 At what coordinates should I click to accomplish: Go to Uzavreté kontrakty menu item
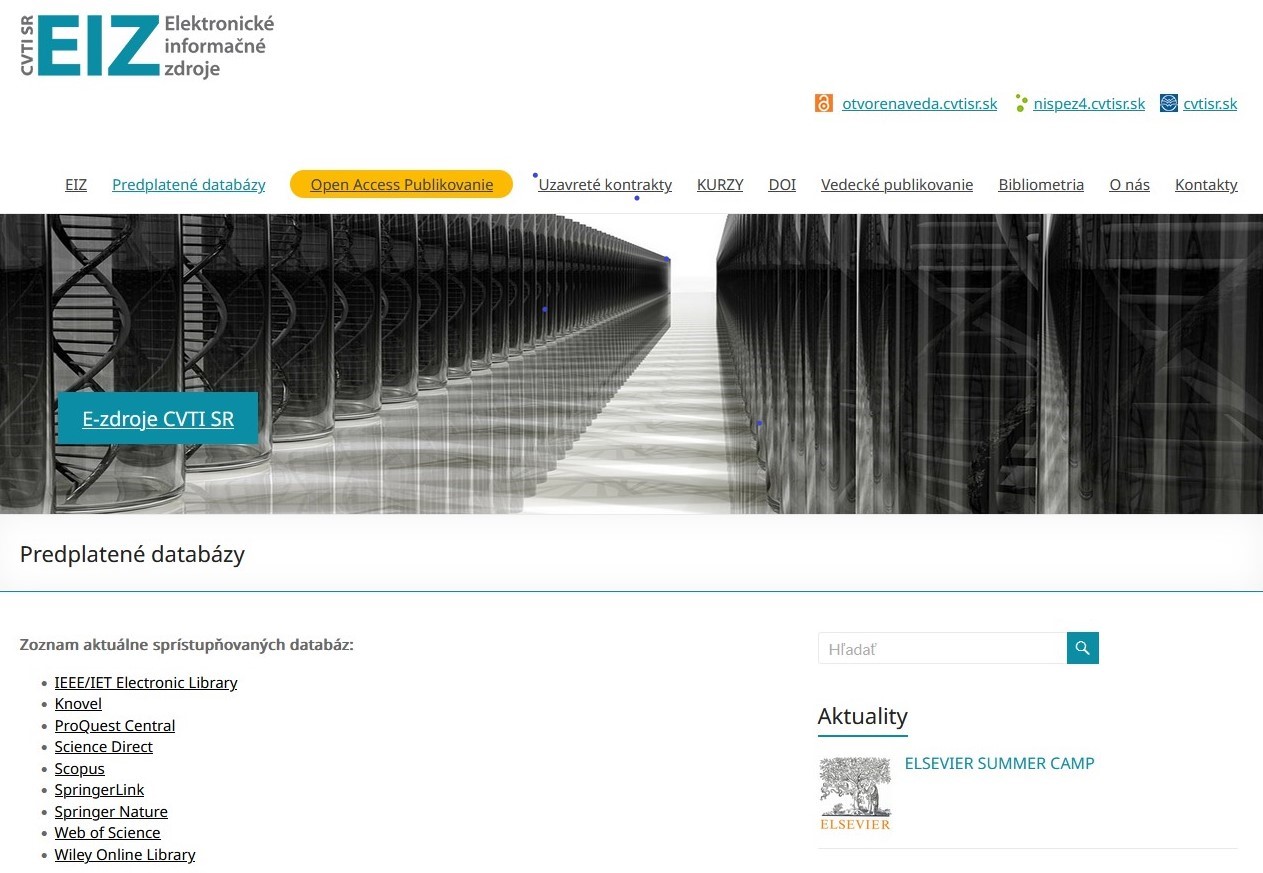pos(605,185)
